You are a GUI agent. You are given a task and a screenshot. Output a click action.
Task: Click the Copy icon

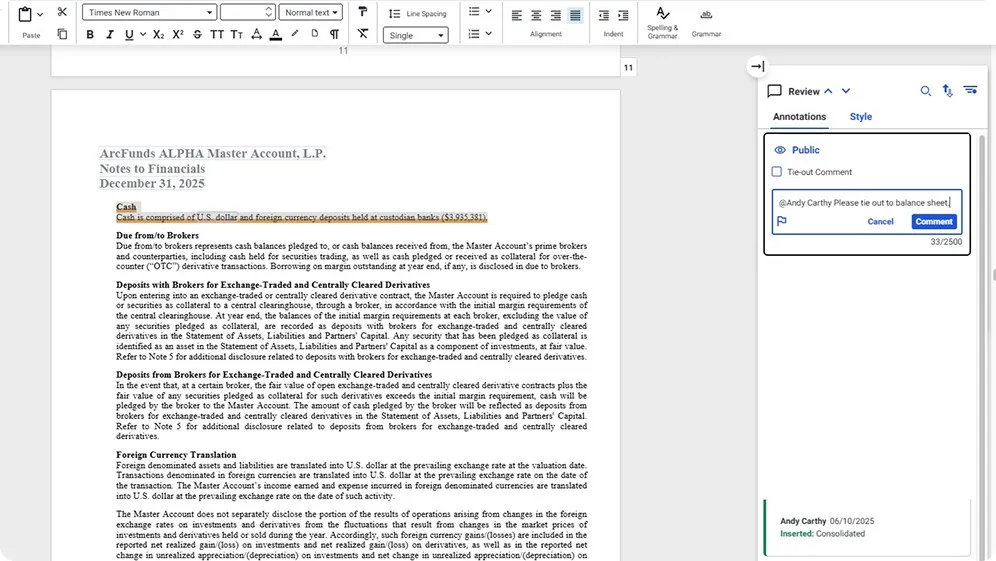coord(62,34)
